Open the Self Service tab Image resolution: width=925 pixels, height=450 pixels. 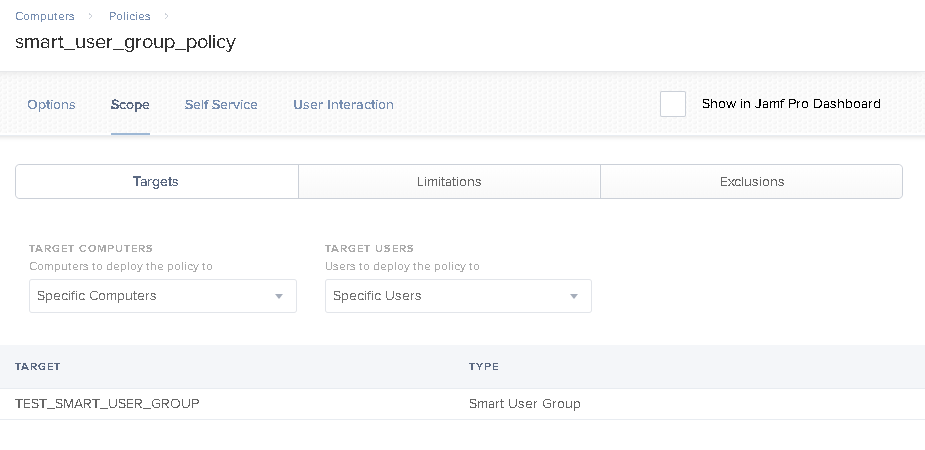pyautogui.click(x=221, y=104)
